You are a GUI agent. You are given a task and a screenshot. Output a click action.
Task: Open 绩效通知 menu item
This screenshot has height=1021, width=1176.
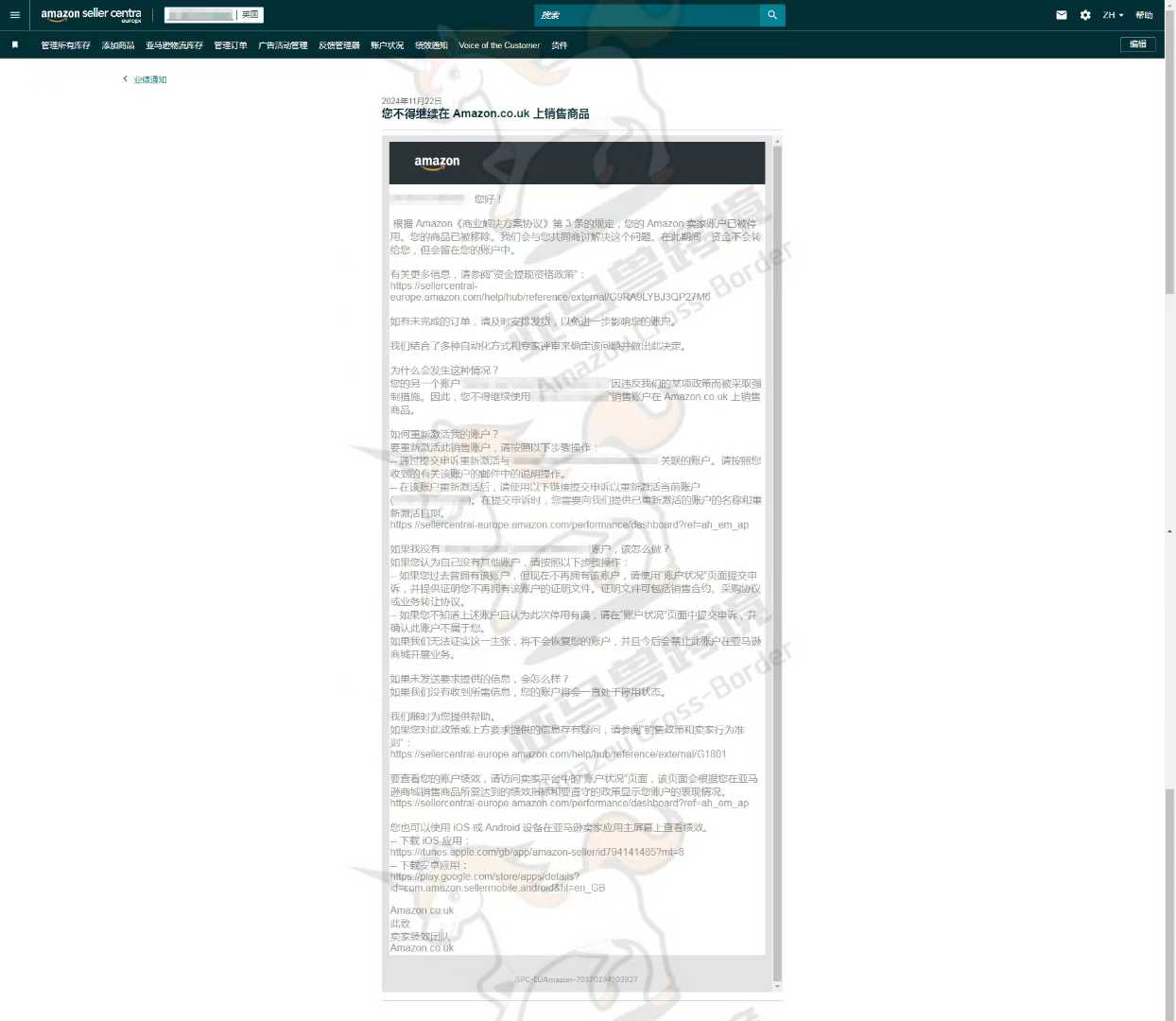[431, 45]
